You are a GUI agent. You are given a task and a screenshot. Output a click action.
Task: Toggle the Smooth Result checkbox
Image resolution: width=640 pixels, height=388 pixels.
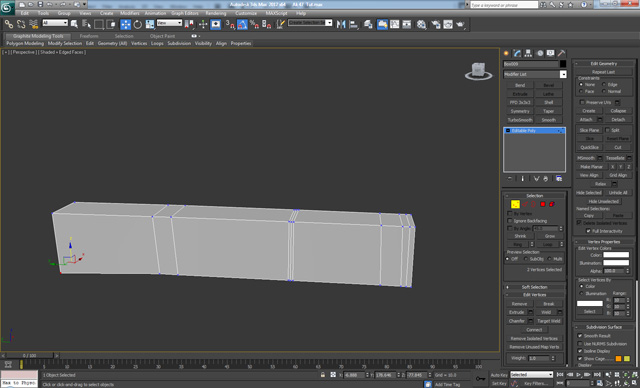click(x=580, y=335)
